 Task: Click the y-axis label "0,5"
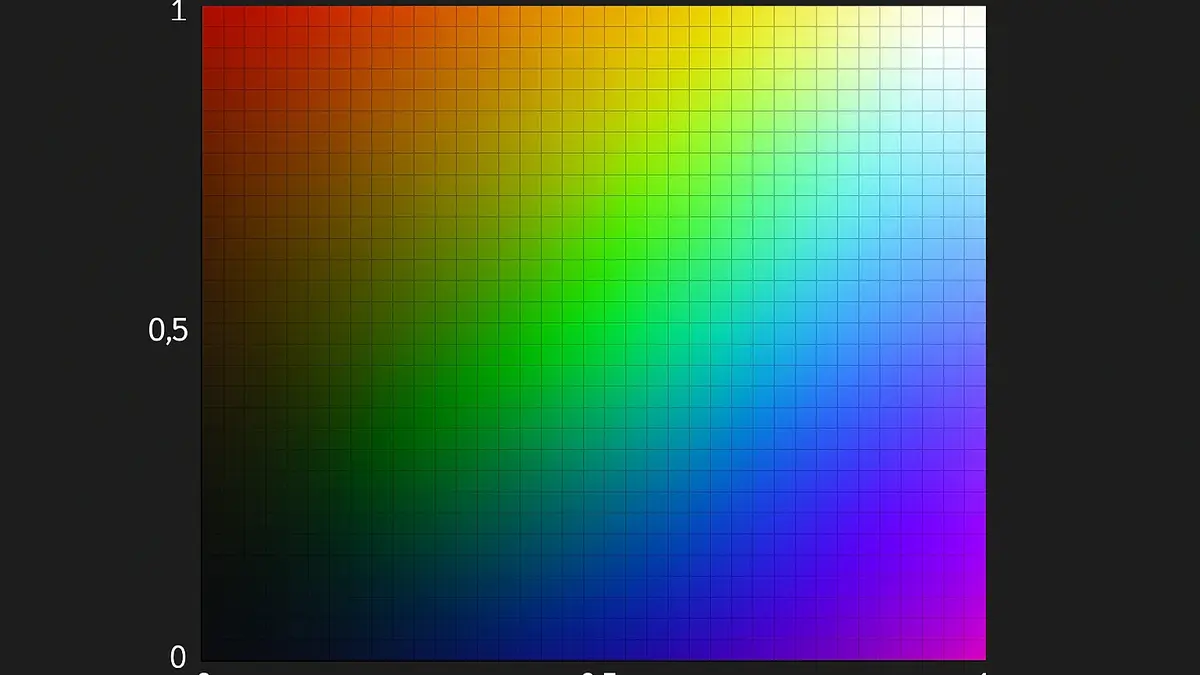click(x=168, y=333)
